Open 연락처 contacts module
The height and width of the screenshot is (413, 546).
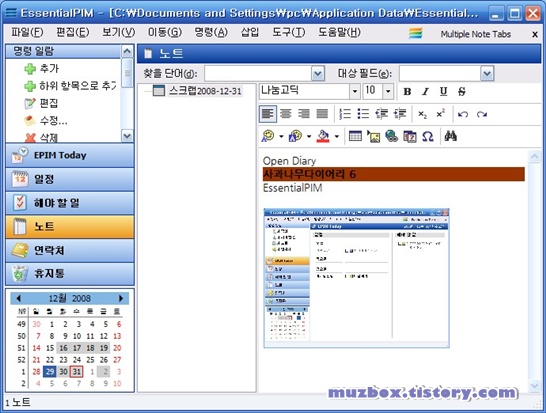[x=70, y=250]
